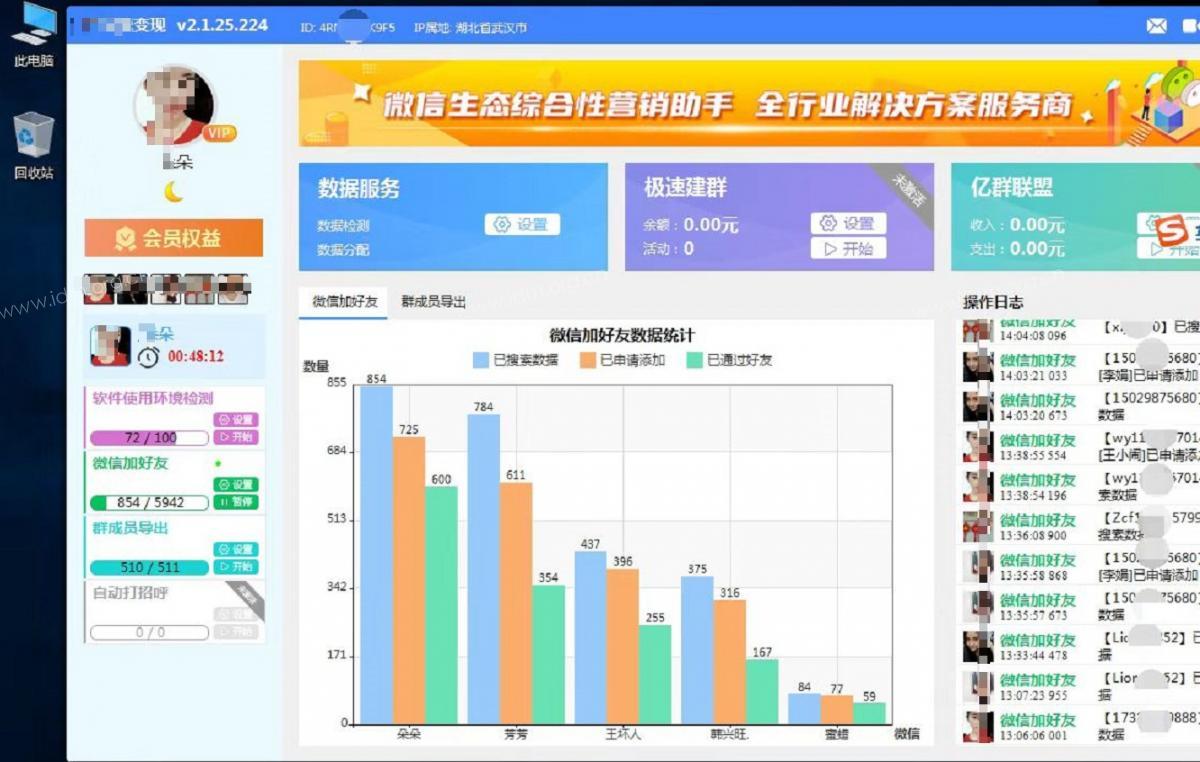Click the orange 725 bar for 朵朵
This screenshot has height=762, width=1200.
(409, 580)
